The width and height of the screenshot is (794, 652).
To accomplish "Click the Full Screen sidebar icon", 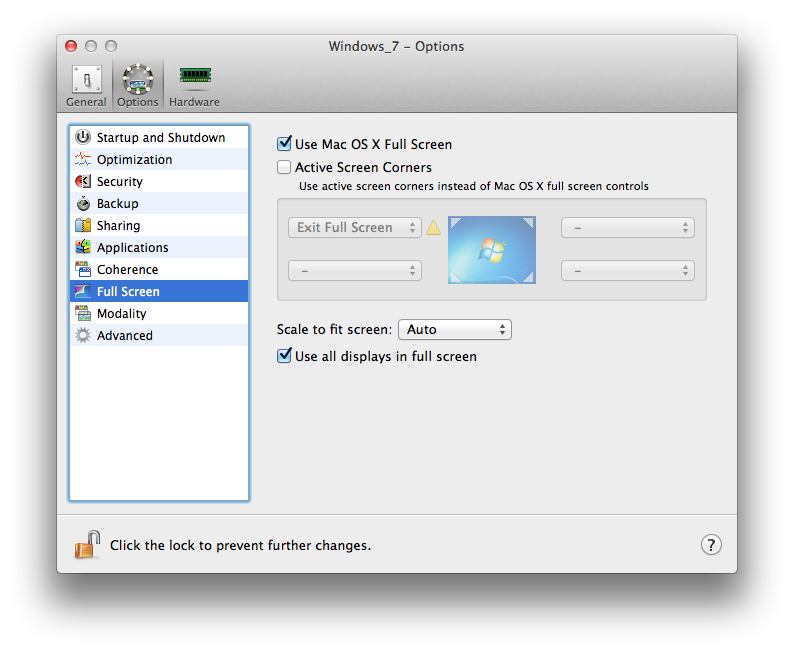I will (x=83, y=291).
